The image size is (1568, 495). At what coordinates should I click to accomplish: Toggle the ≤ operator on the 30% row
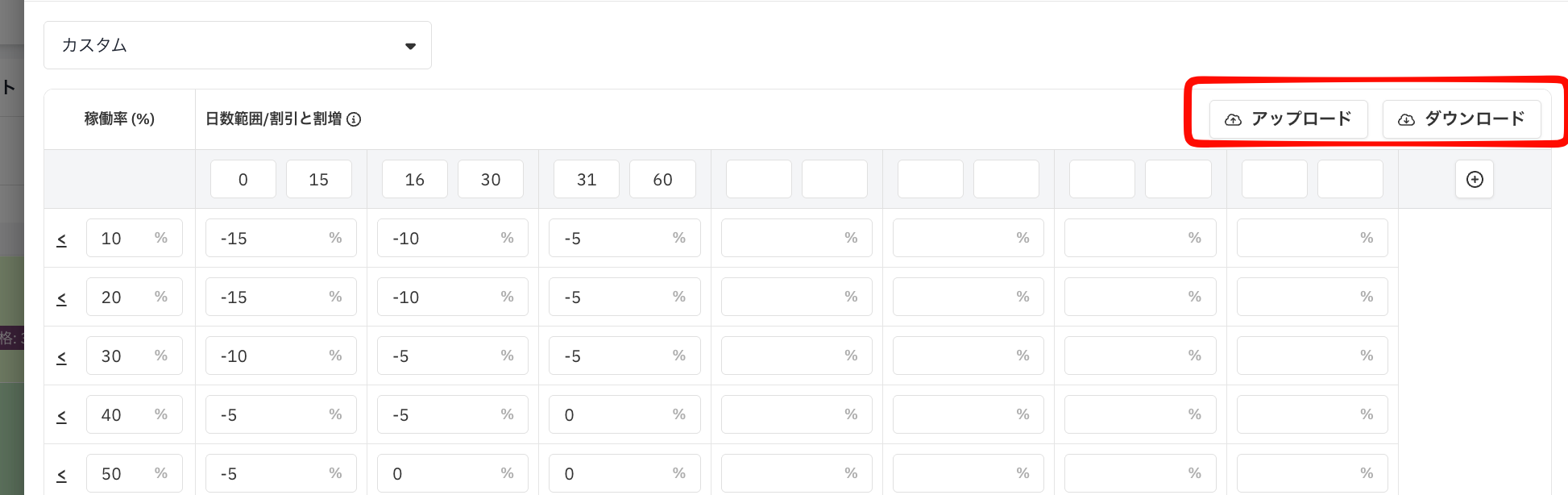61,357
